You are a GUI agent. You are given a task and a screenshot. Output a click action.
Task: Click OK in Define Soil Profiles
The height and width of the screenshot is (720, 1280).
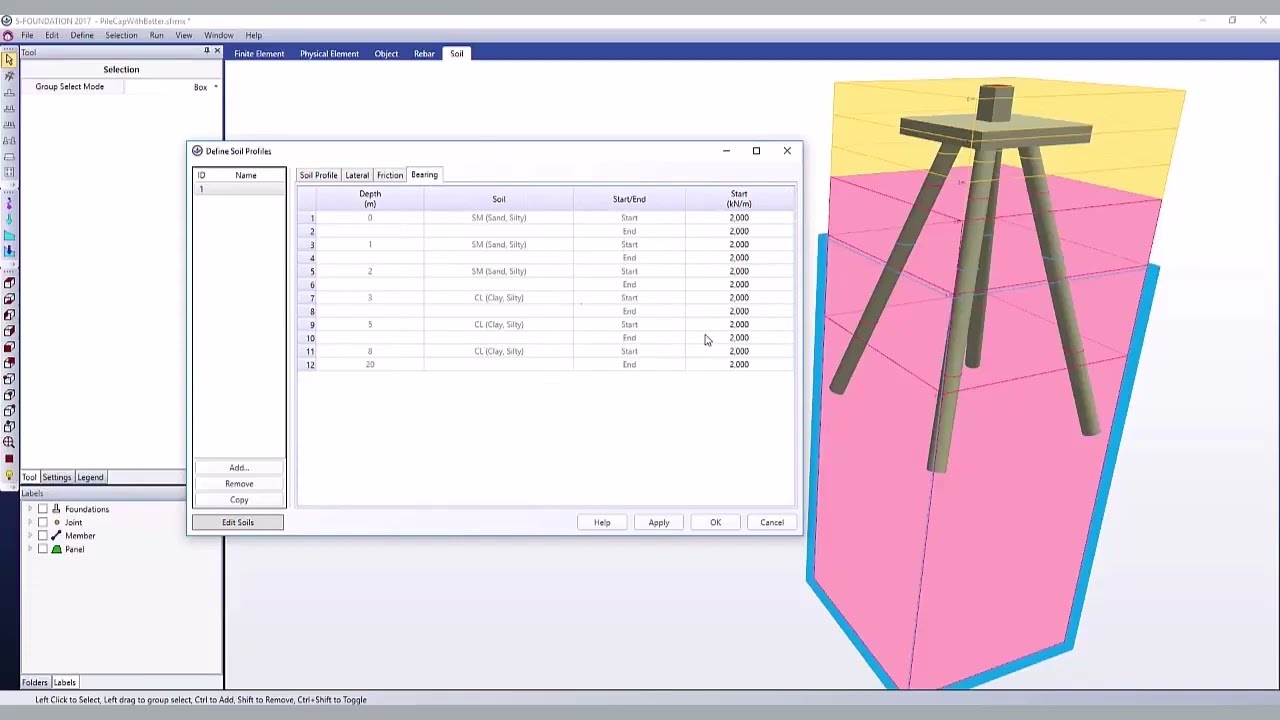click(x=715, y=522)
